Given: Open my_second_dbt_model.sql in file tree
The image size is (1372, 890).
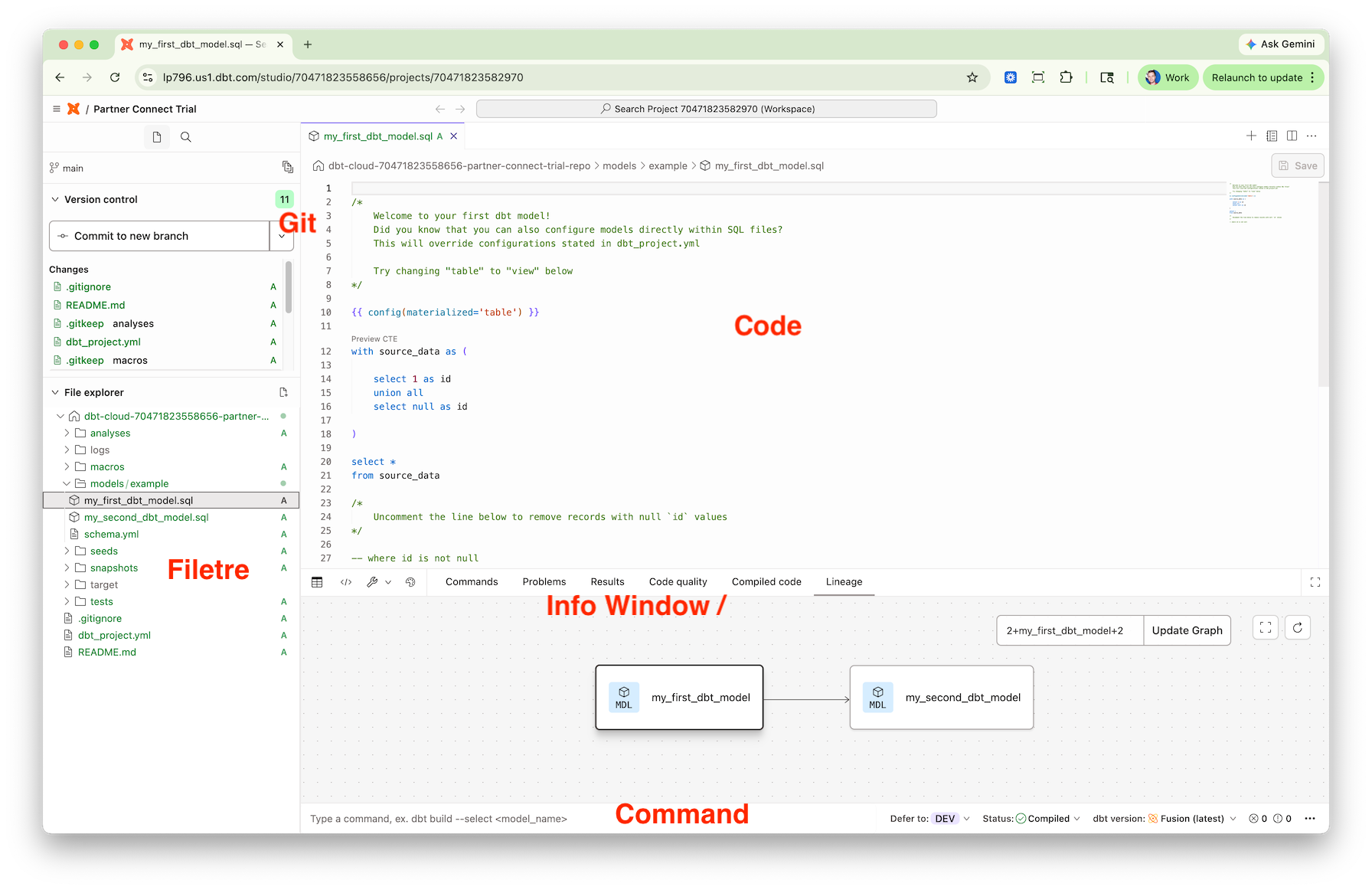Looking at the screenshot, I should [146, 517].
